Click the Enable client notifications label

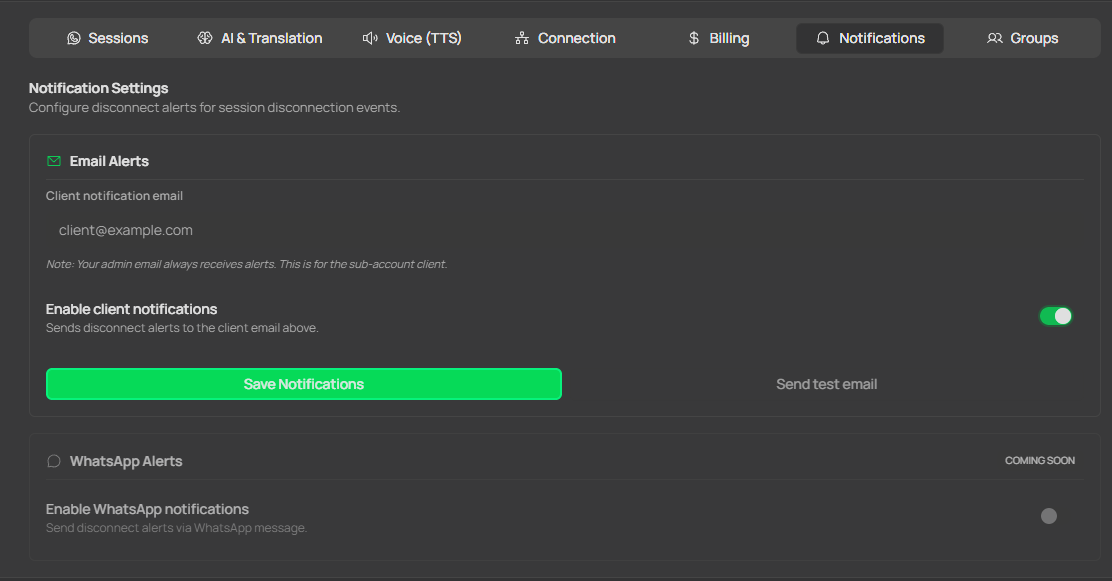pyautogui.click(x=131, y=309)
